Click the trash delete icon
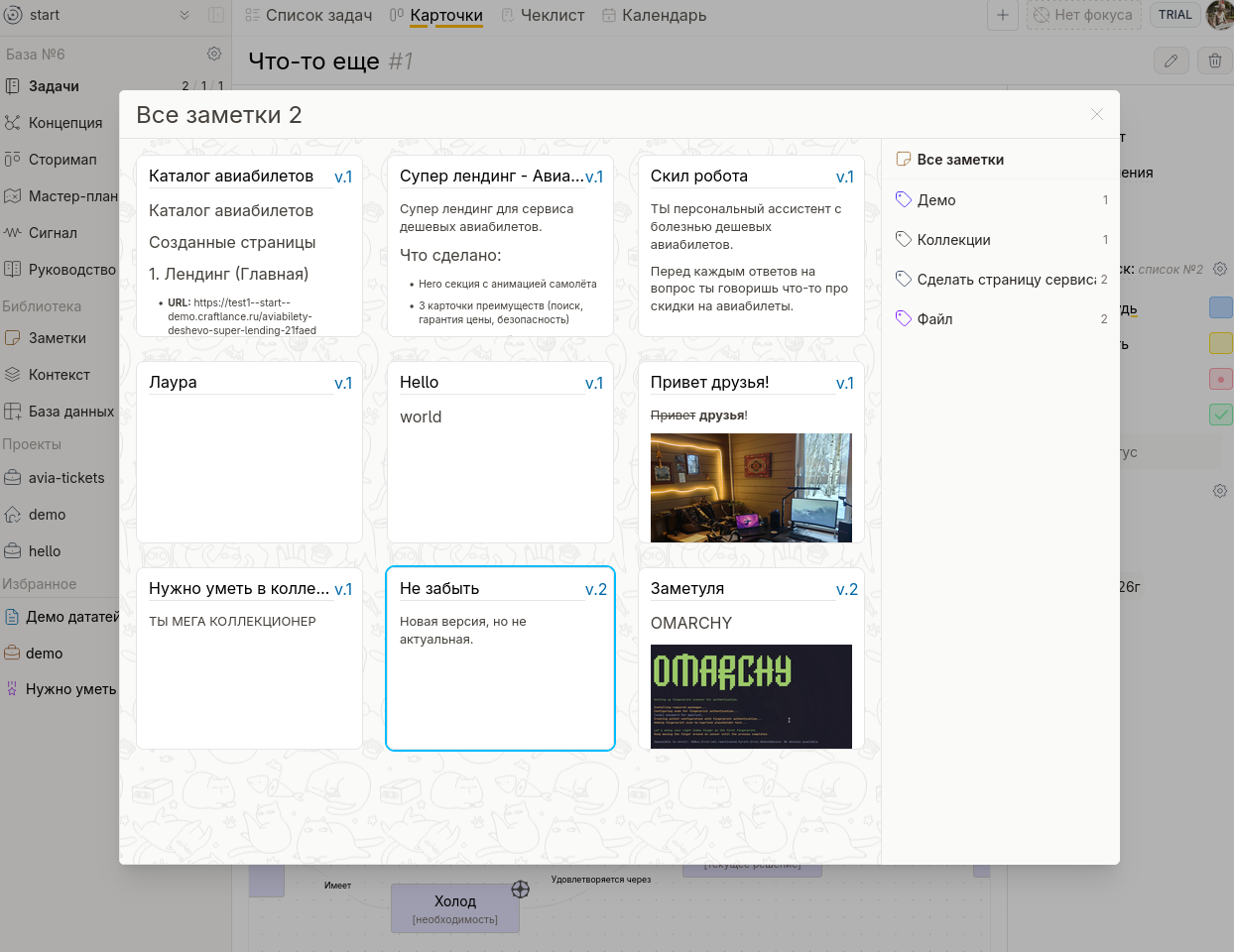This screenshot has width=1234, height=952. click(1214, 61)
